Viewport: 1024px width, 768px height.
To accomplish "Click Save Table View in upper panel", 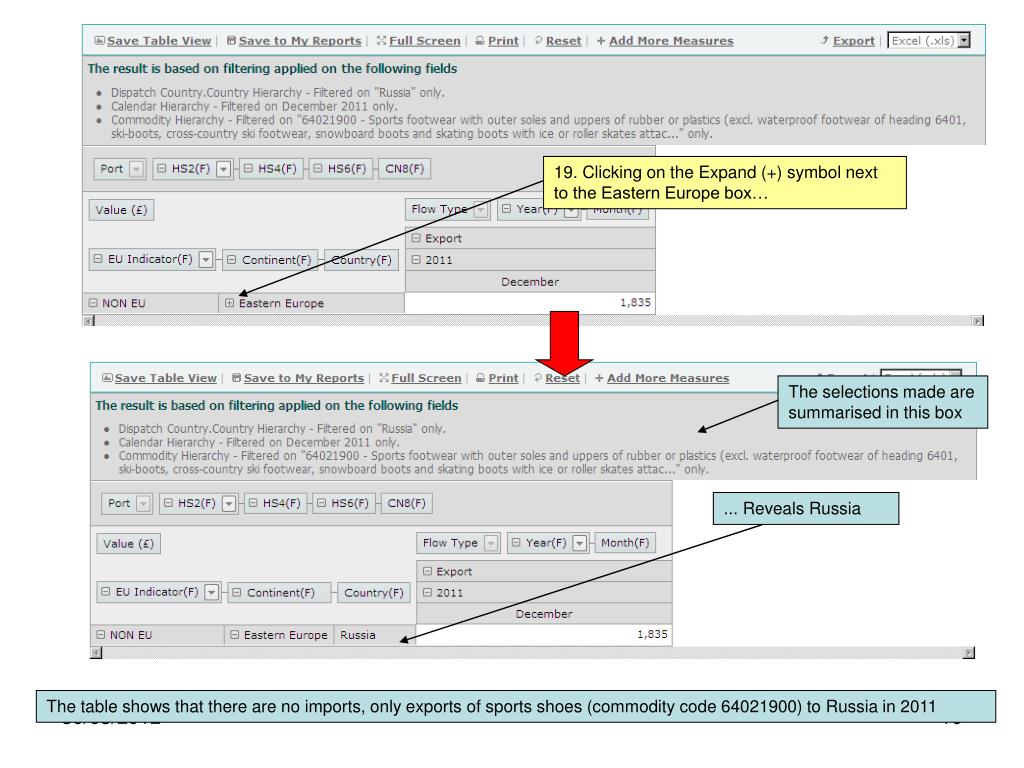I will (159, 40).
